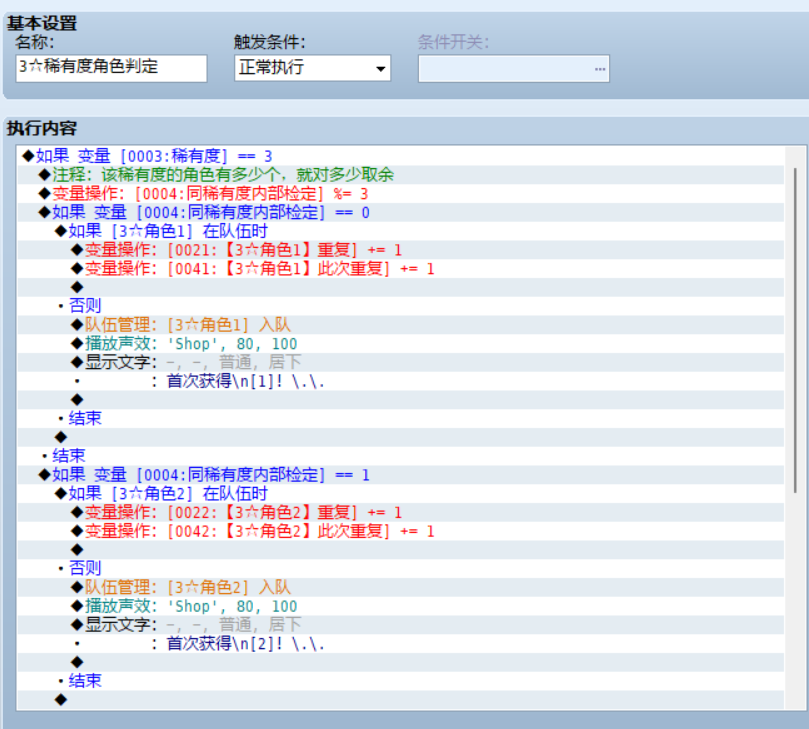Screen dimensions: 809x729
Task: Select '变量操作: [0041:【3☆角色1】此次重复] += 1'
Action: pyautogui.click(x=401, y=268)
